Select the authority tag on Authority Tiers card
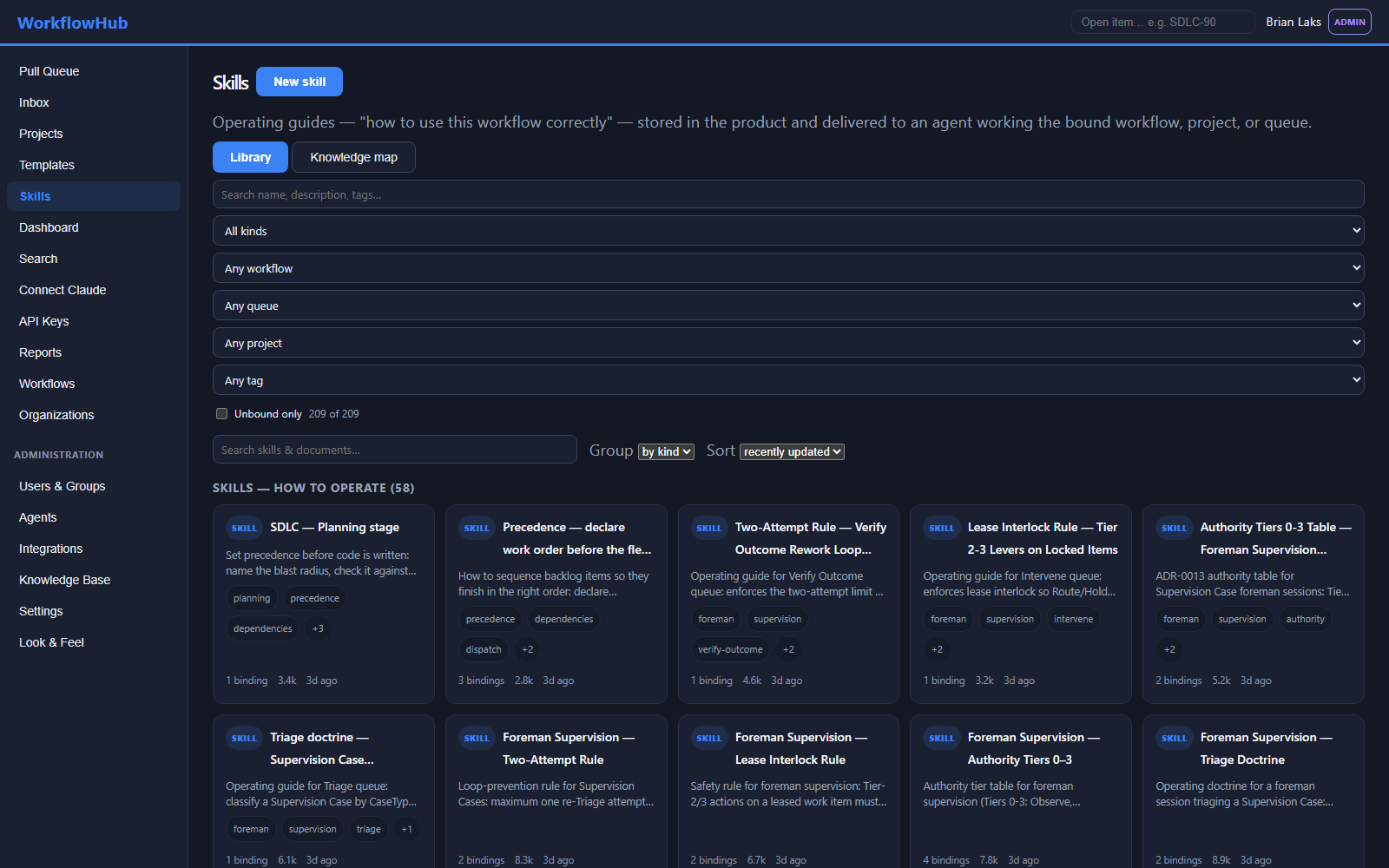 click(x=1305, y=619)
